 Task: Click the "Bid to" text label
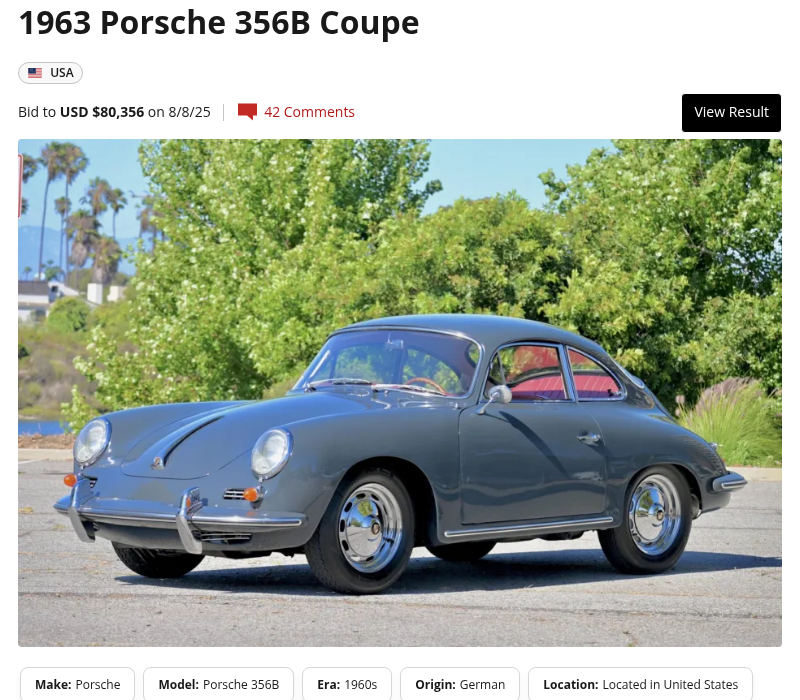[37, 112]
